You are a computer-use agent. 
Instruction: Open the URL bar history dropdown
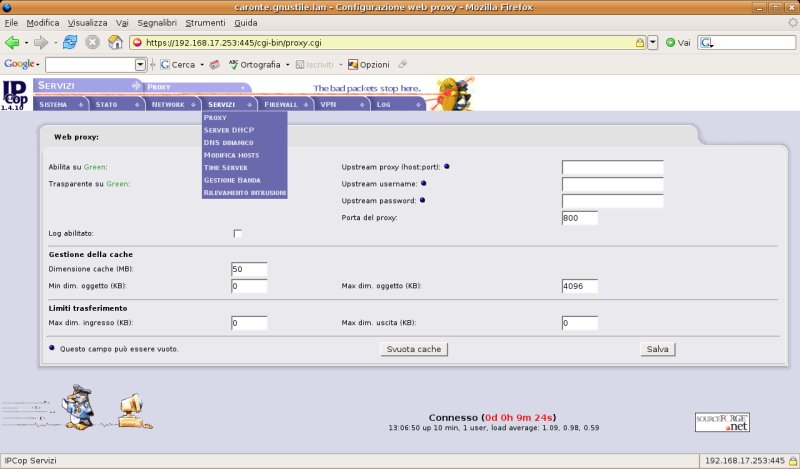(653, 43)
